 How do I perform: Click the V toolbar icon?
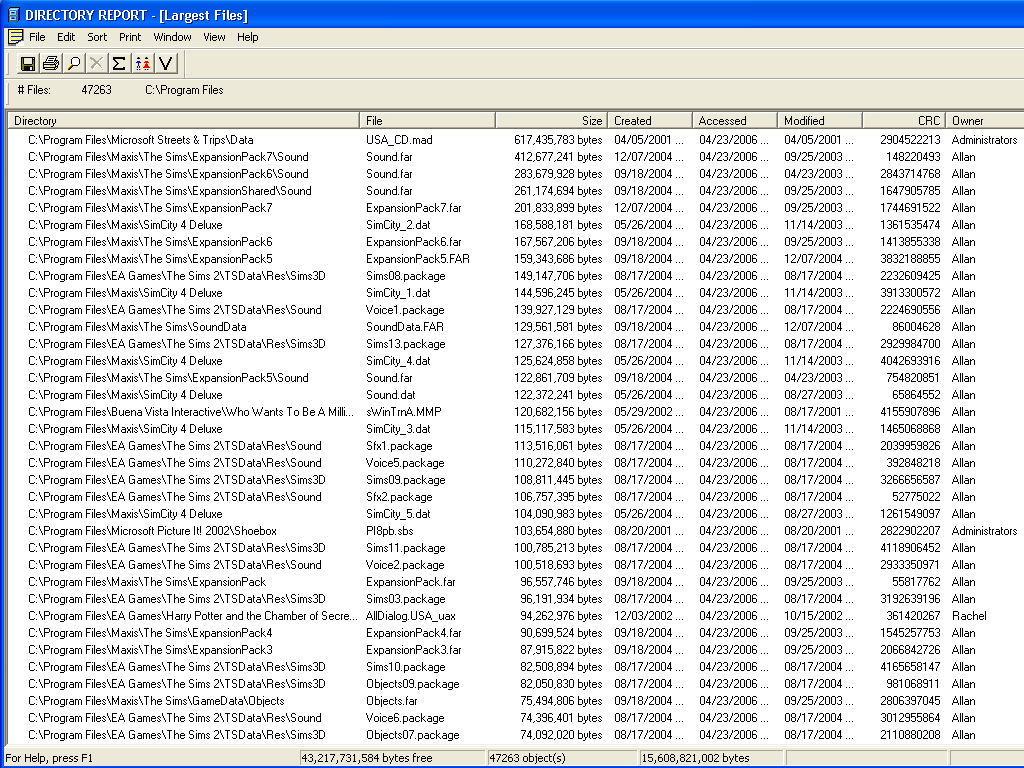click(x=165, y=63)
